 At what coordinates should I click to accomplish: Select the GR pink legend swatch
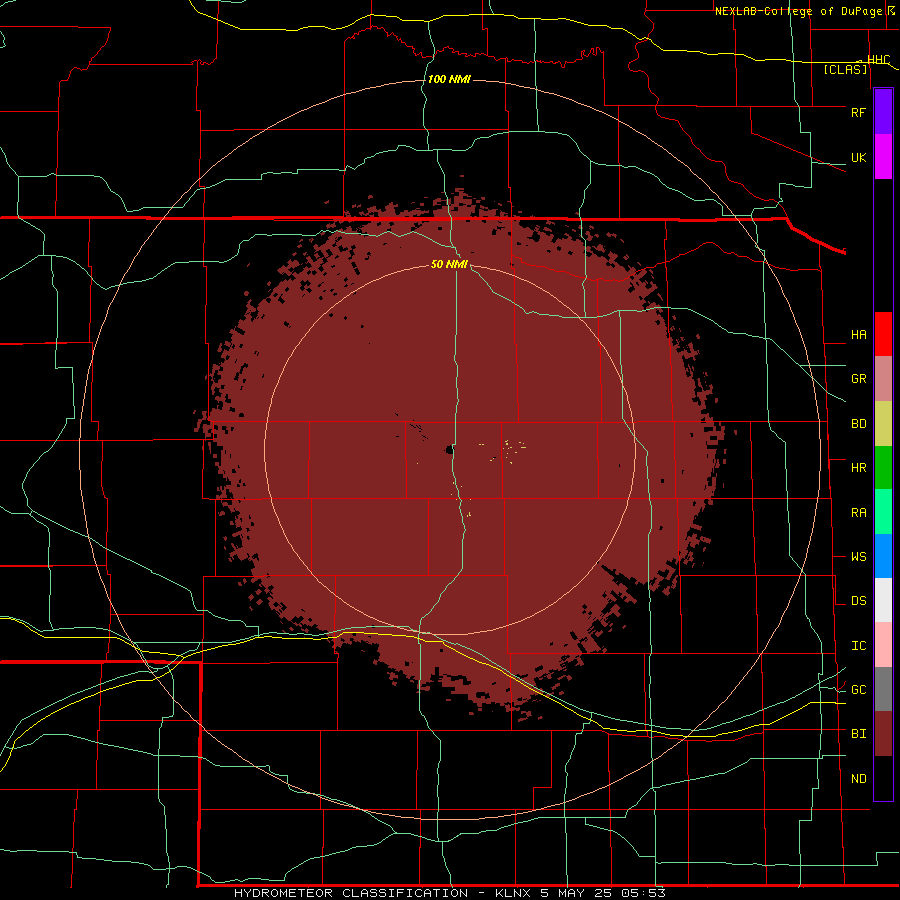click(883, 379)
